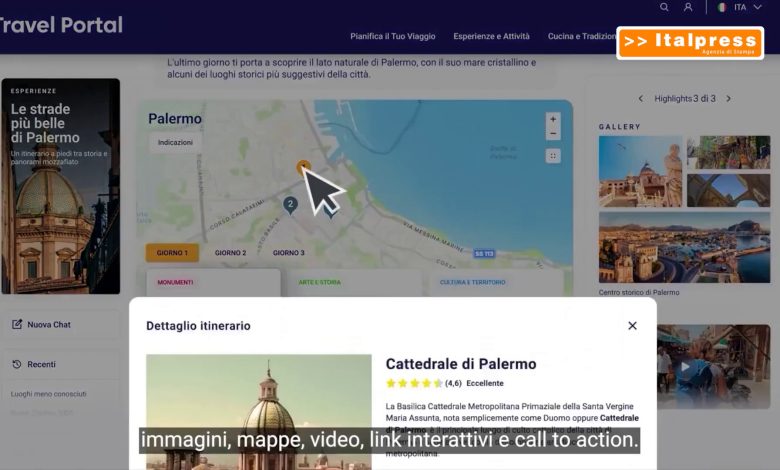
Task: Click map marker number 2
Action: [290, 204]
